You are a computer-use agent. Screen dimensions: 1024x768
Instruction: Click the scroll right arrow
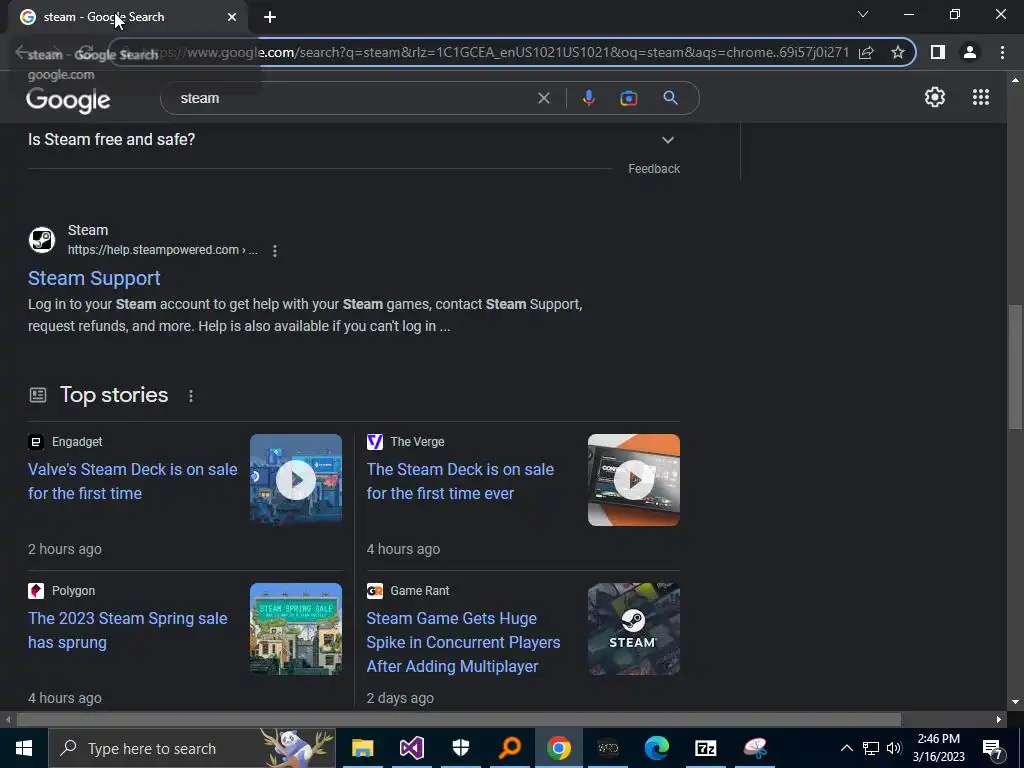(999, 720)
